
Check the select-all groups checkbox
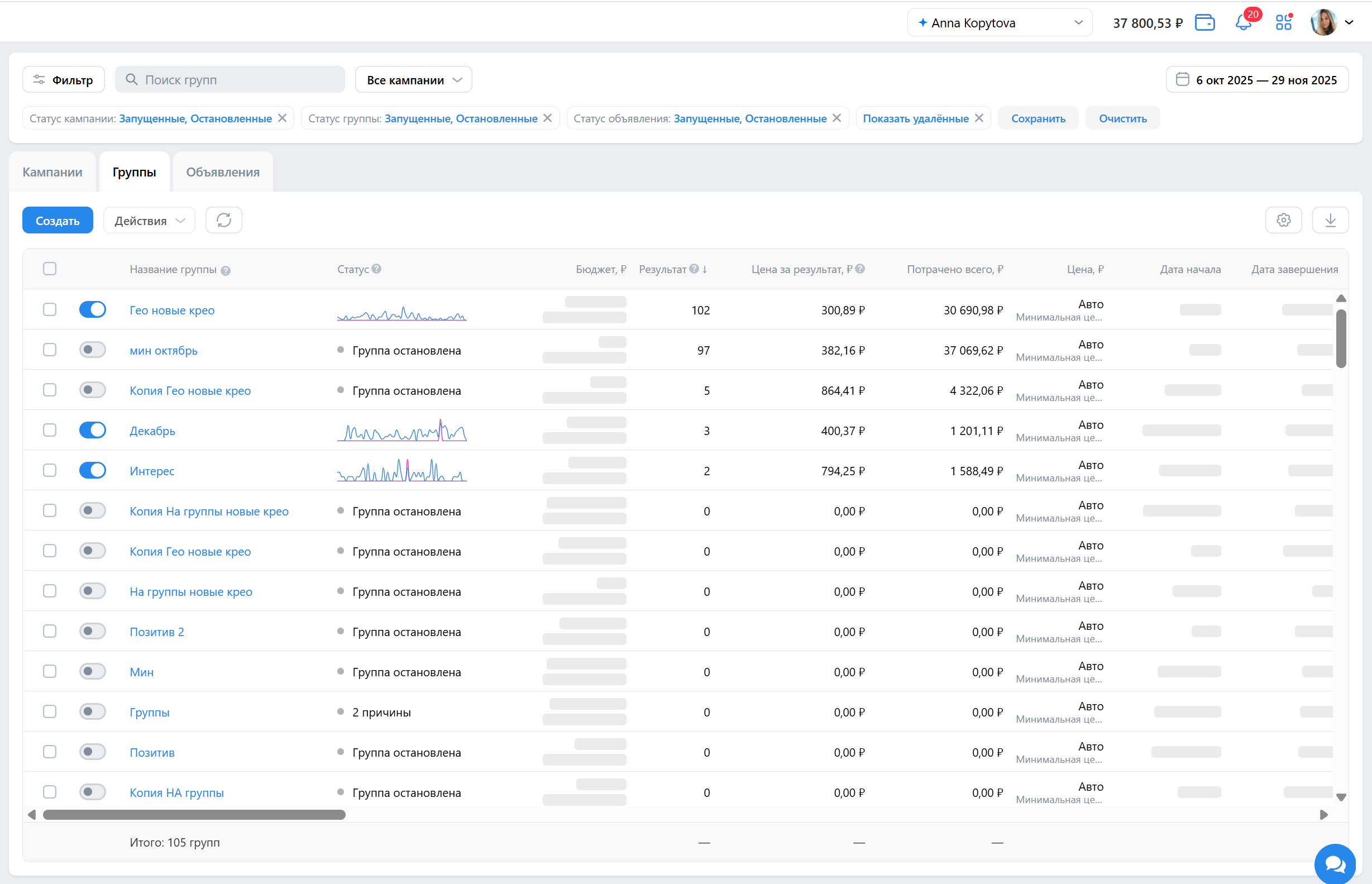tap(50, 269)
